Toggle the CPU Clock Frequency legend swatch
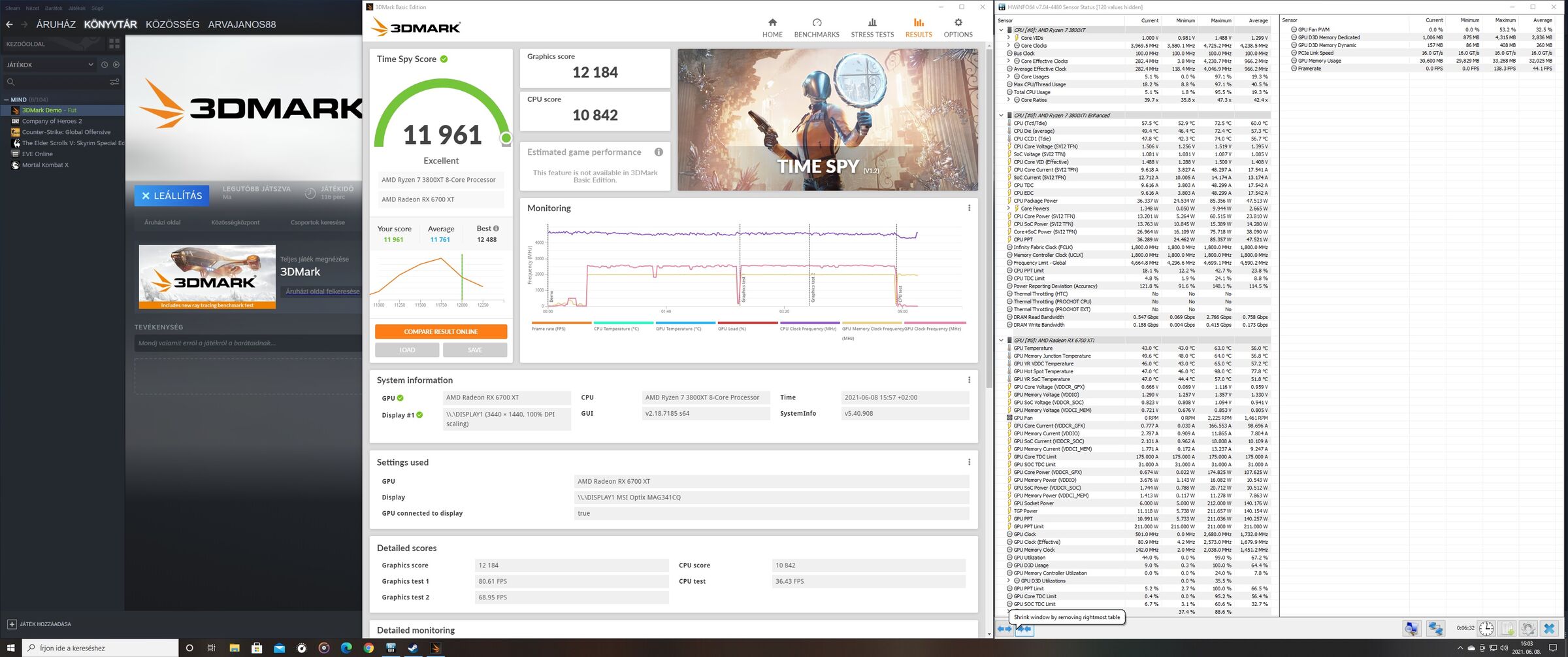Viewport: 1568px width, 657px height. point(809,322)
